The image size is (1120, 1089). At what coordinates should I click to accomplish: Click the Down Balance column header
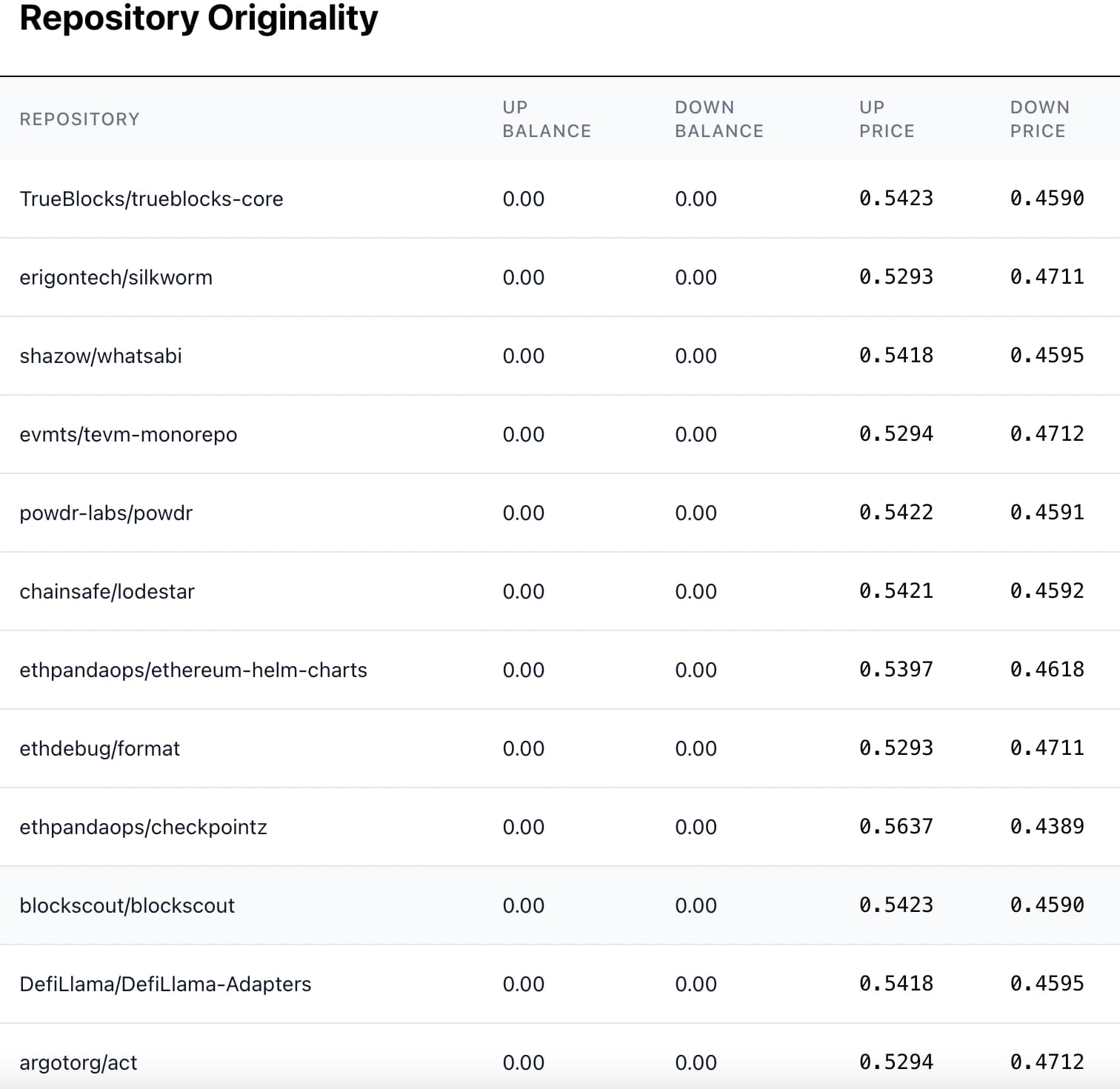[x=719, y=119]
